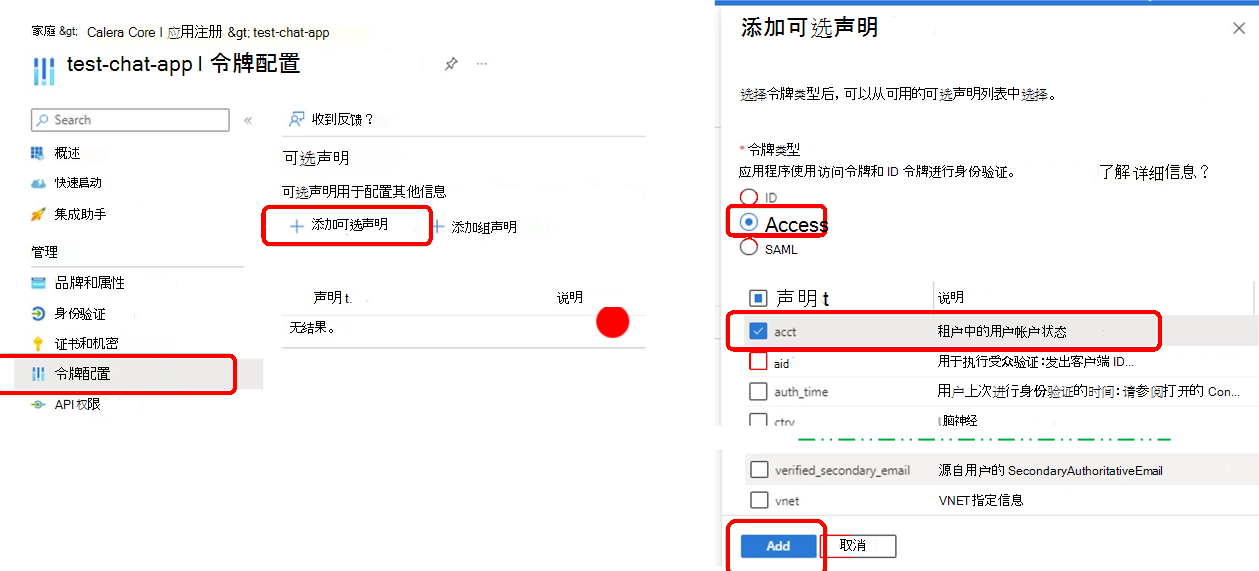Click the plus icon beside 添加组声明
1259x571 pixels.
[x=438, y=227]
